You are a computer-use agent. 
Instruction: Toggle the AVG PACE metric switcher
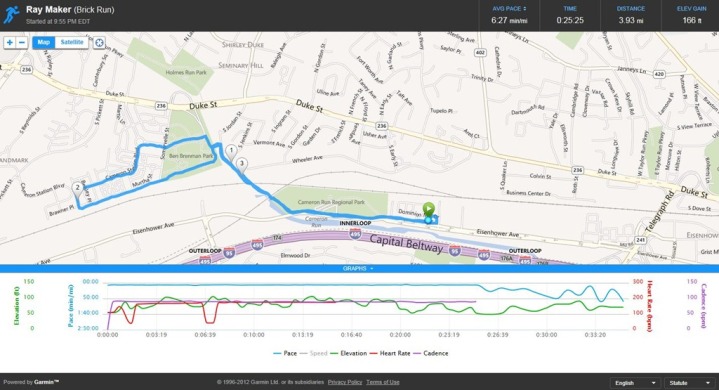509,9
